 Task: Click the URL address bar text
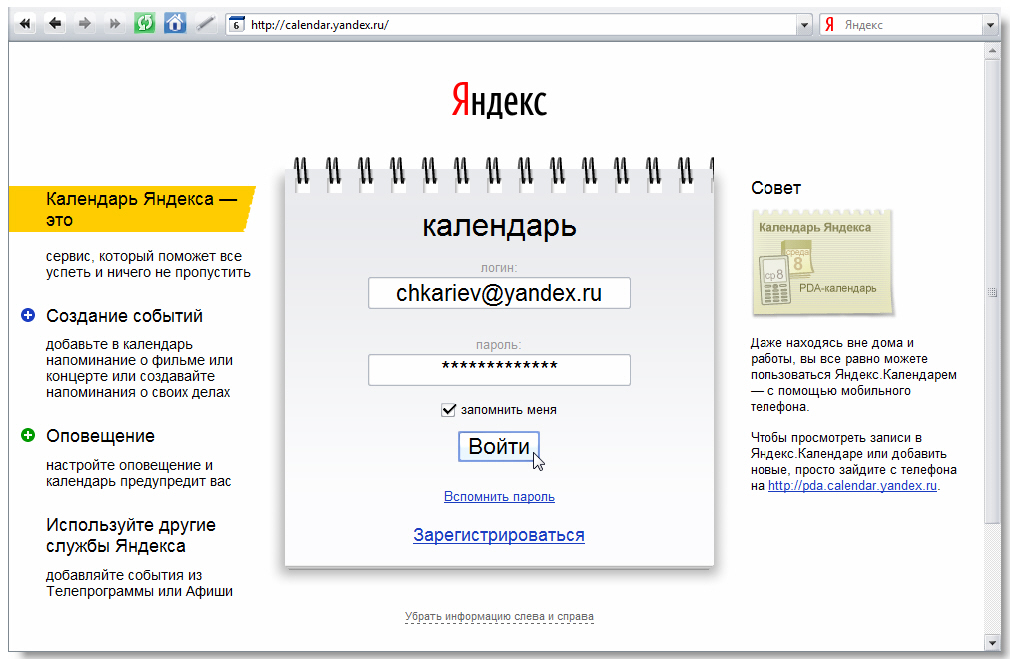point(319,25)
